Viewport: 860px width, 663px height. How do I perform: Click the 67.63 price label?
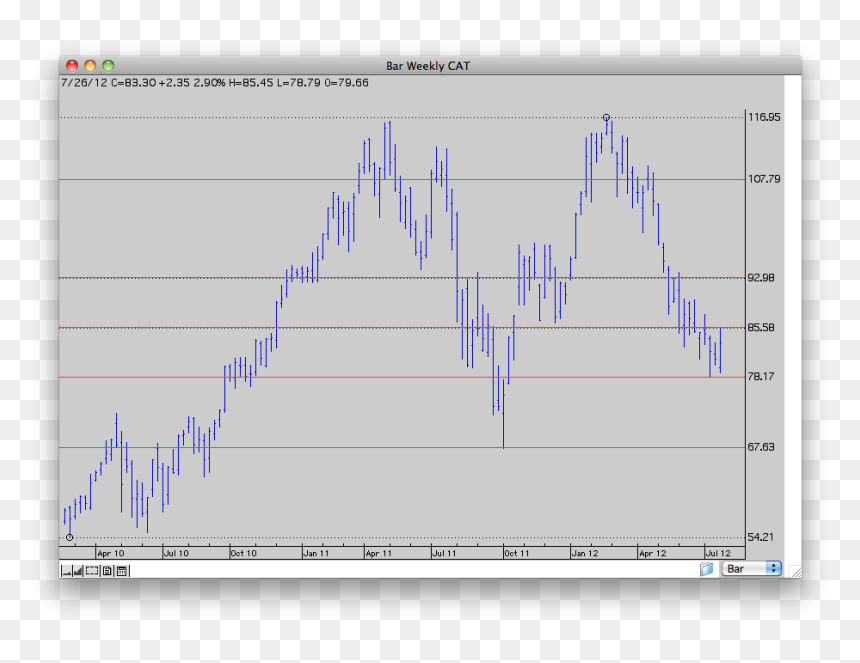[x=761, y=447]
